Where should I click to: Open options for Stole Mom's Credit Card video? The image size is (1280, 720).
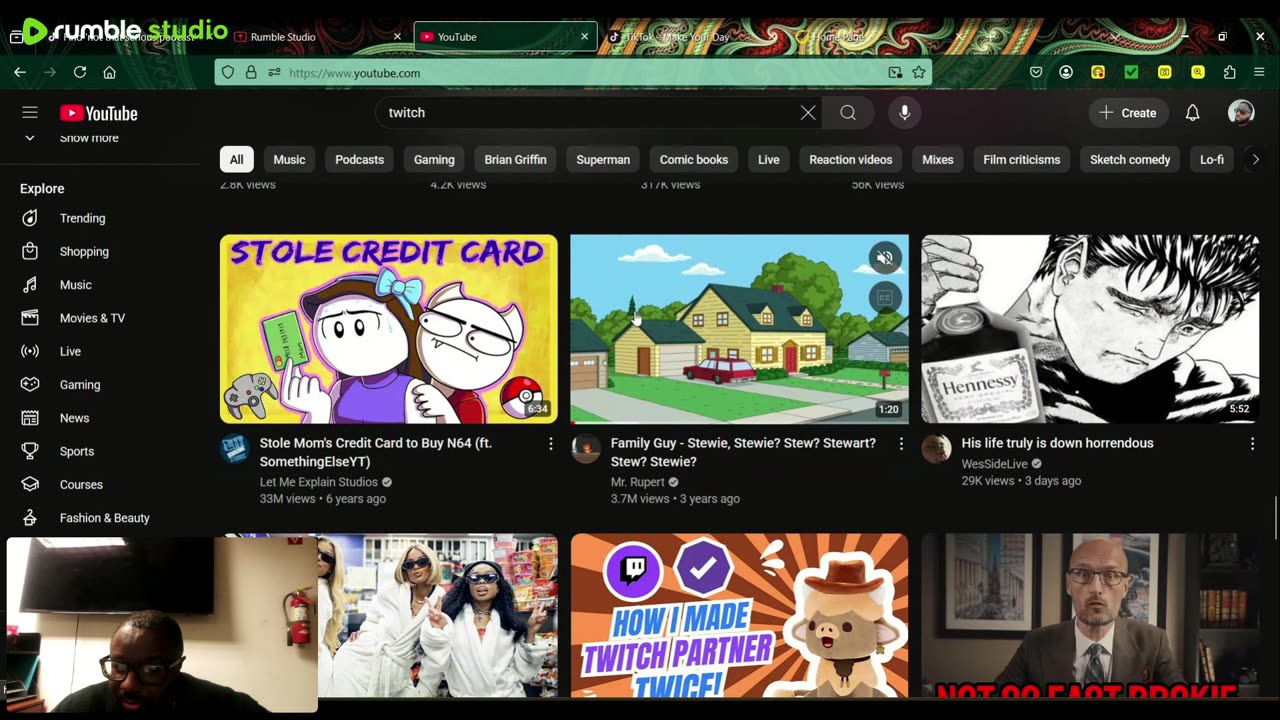[550, 444]
